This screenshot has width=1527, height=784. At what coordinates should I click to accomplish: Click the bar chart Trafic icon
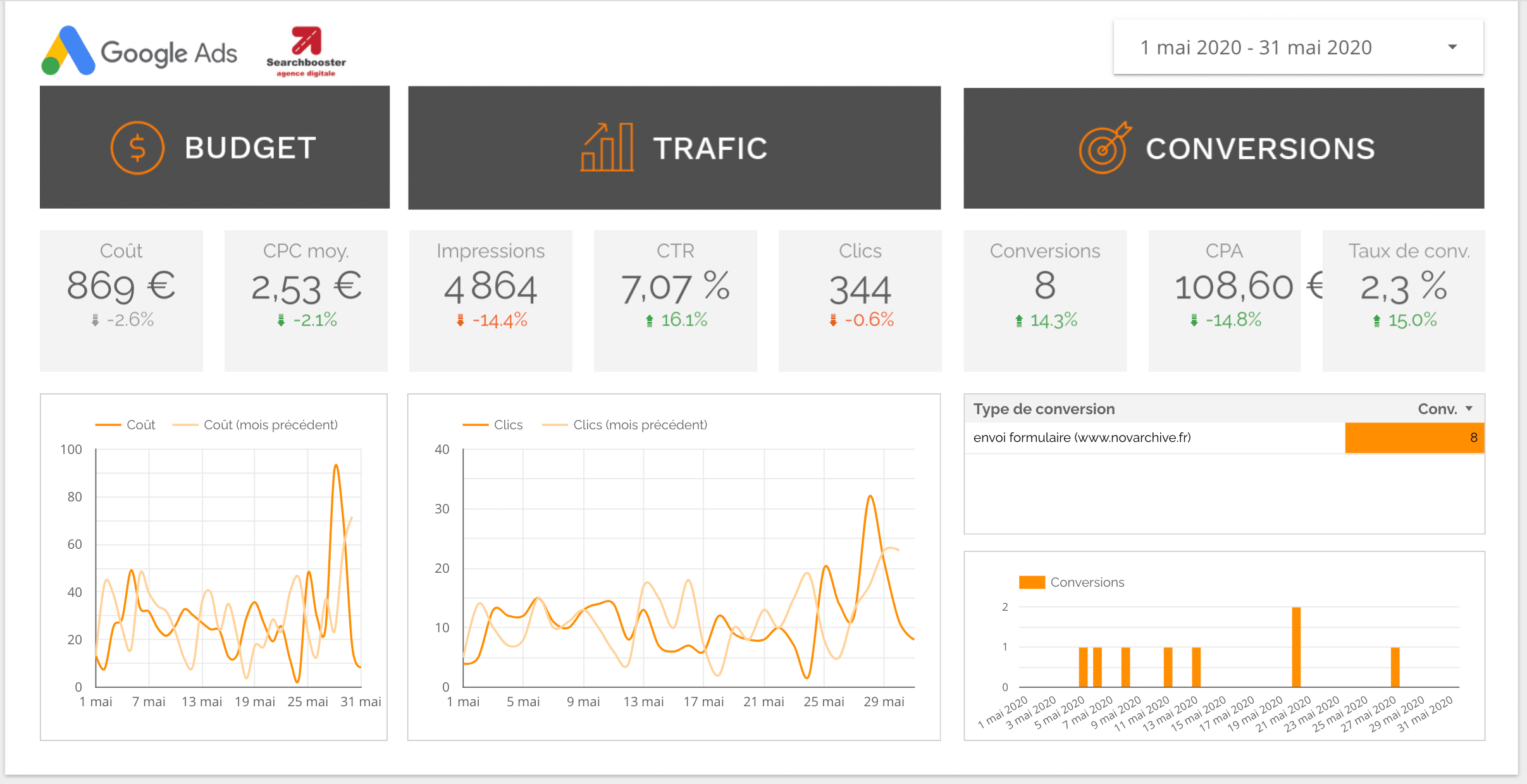(607, 147)
